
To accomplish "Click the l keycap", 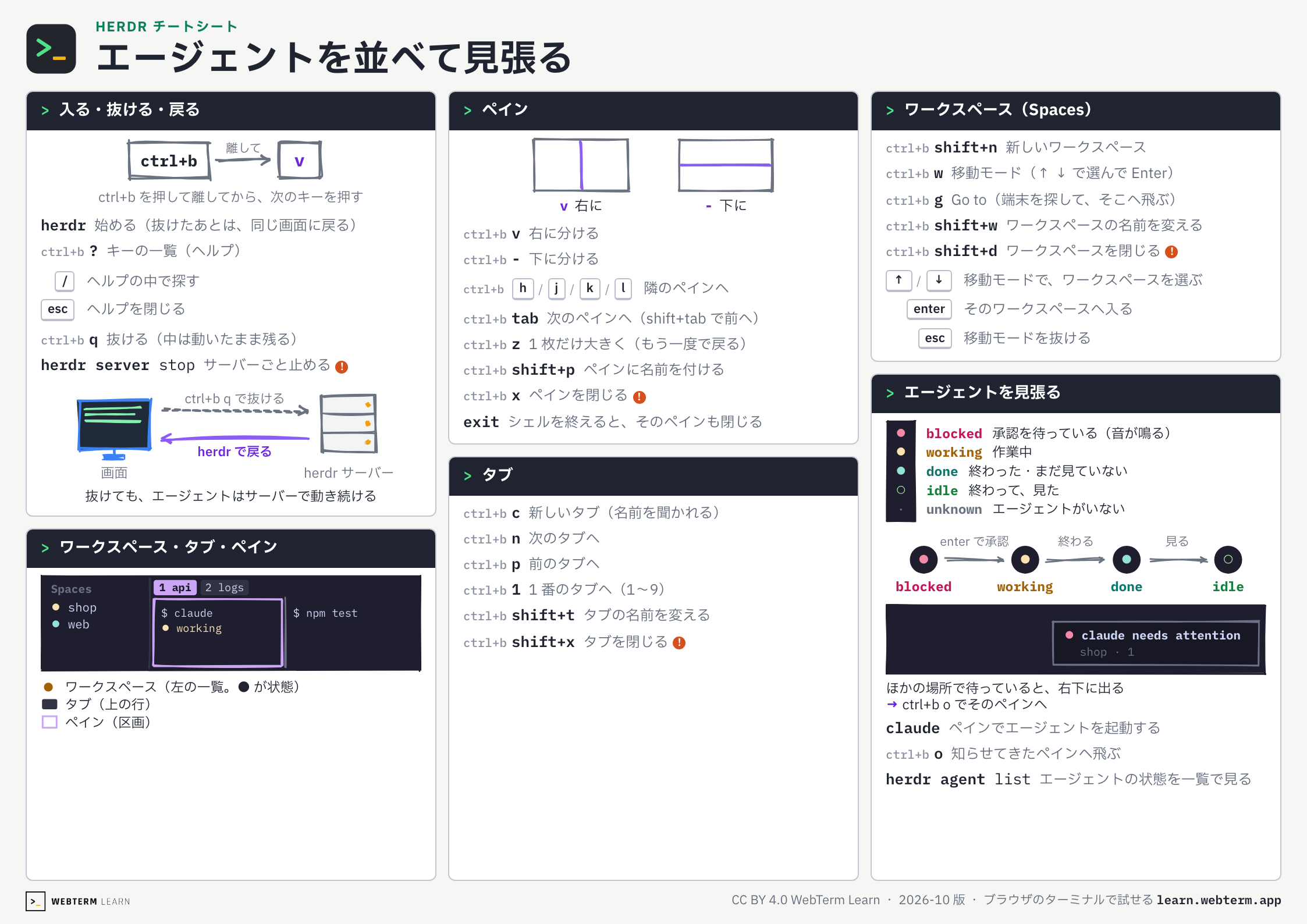I will click(x=623, y=289).
